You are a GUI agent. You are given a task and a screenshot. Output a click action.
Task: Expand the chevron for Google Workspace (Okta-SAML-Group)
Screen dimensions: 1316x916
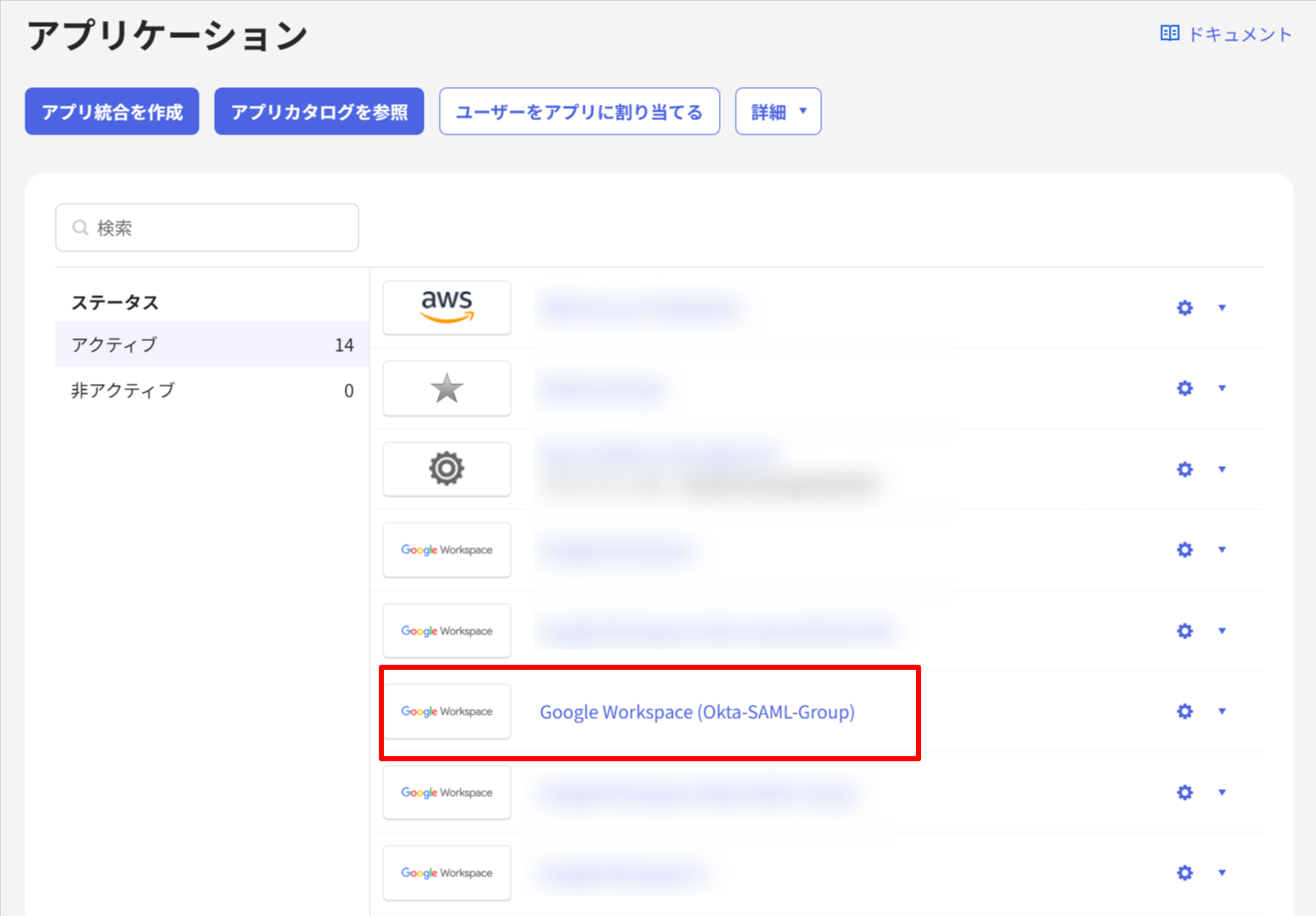click(1222, 711)
